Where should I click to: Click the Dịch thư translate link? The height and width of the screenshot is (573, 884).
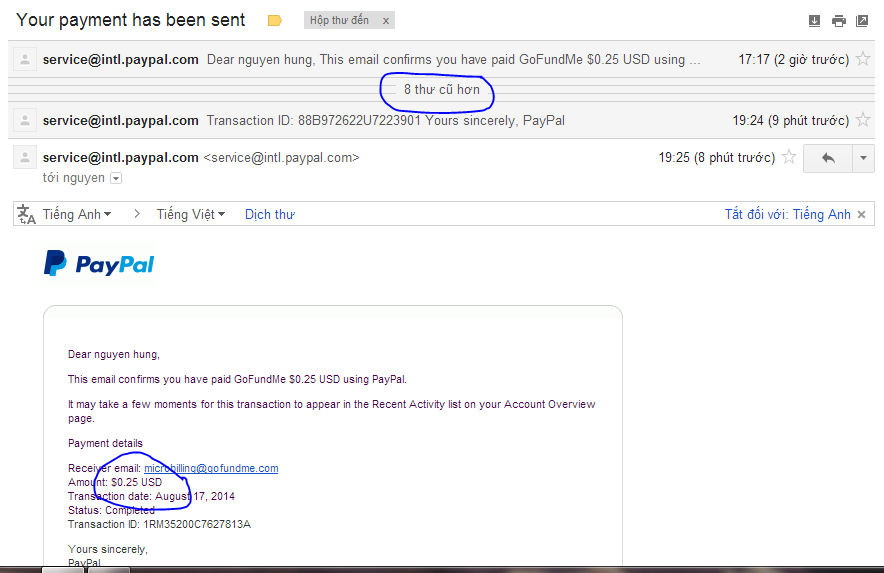coord(269,214)
